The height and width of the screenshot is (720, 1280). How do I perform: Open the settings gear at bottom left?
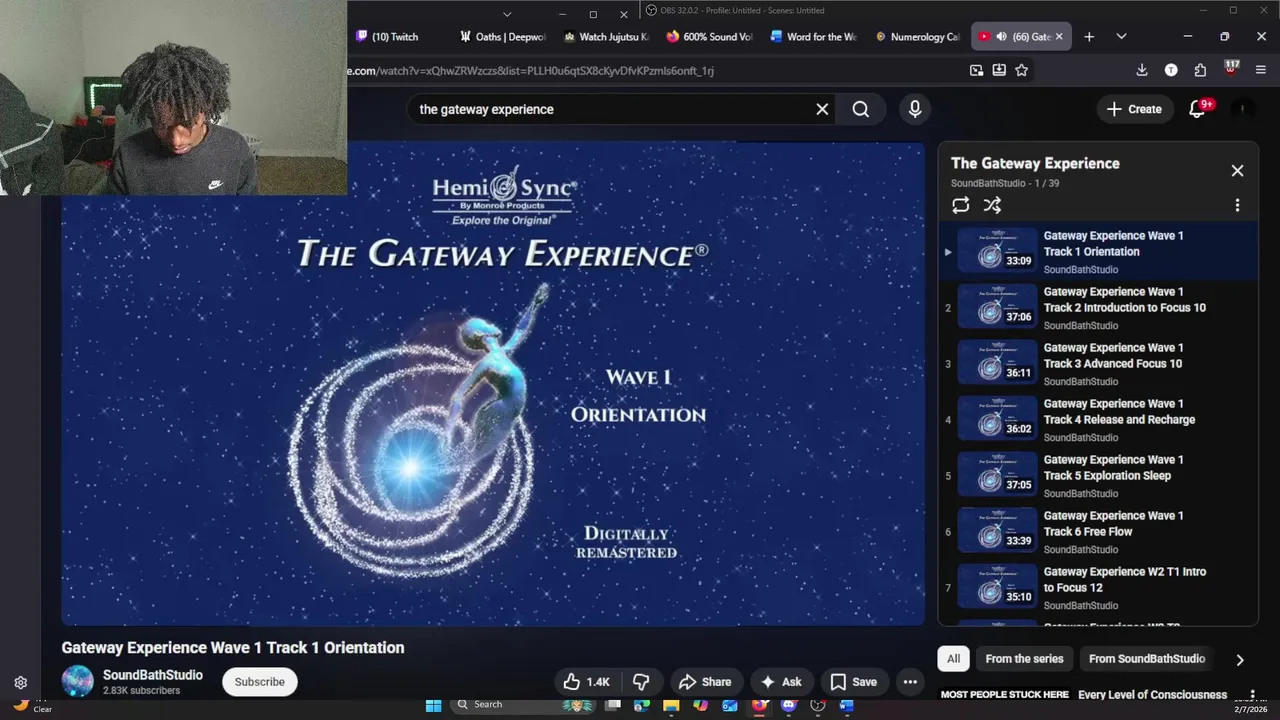coord(20,683)
